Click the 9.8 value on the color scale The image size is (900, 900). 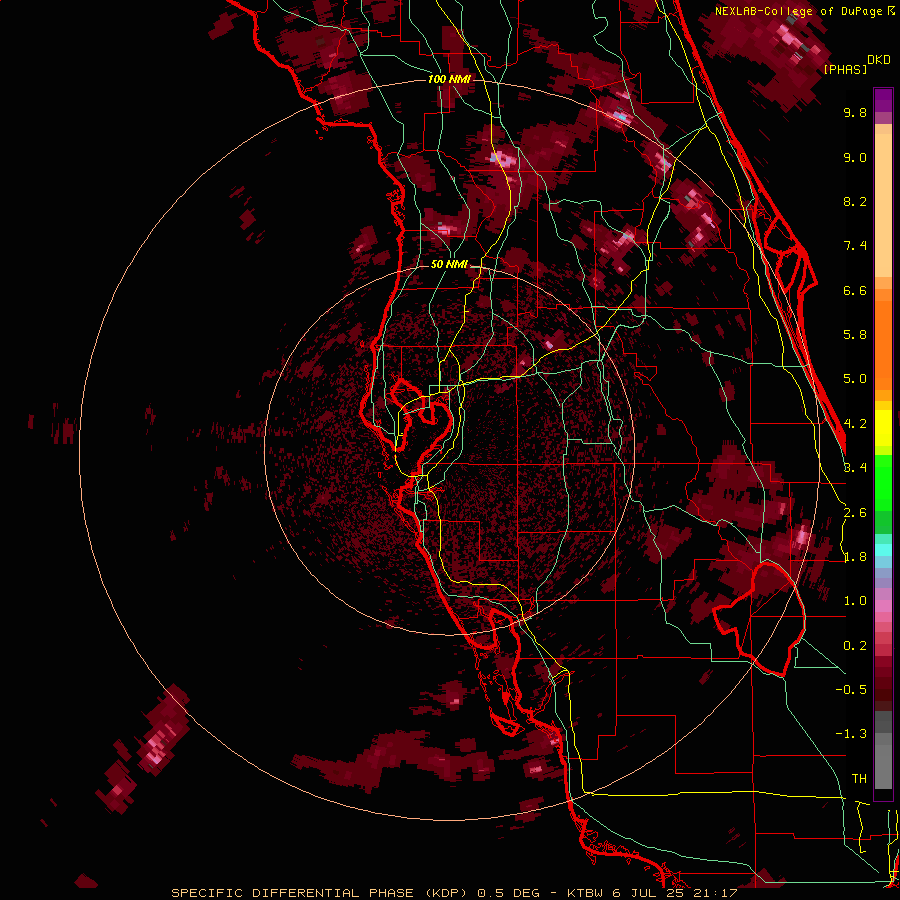855,113
